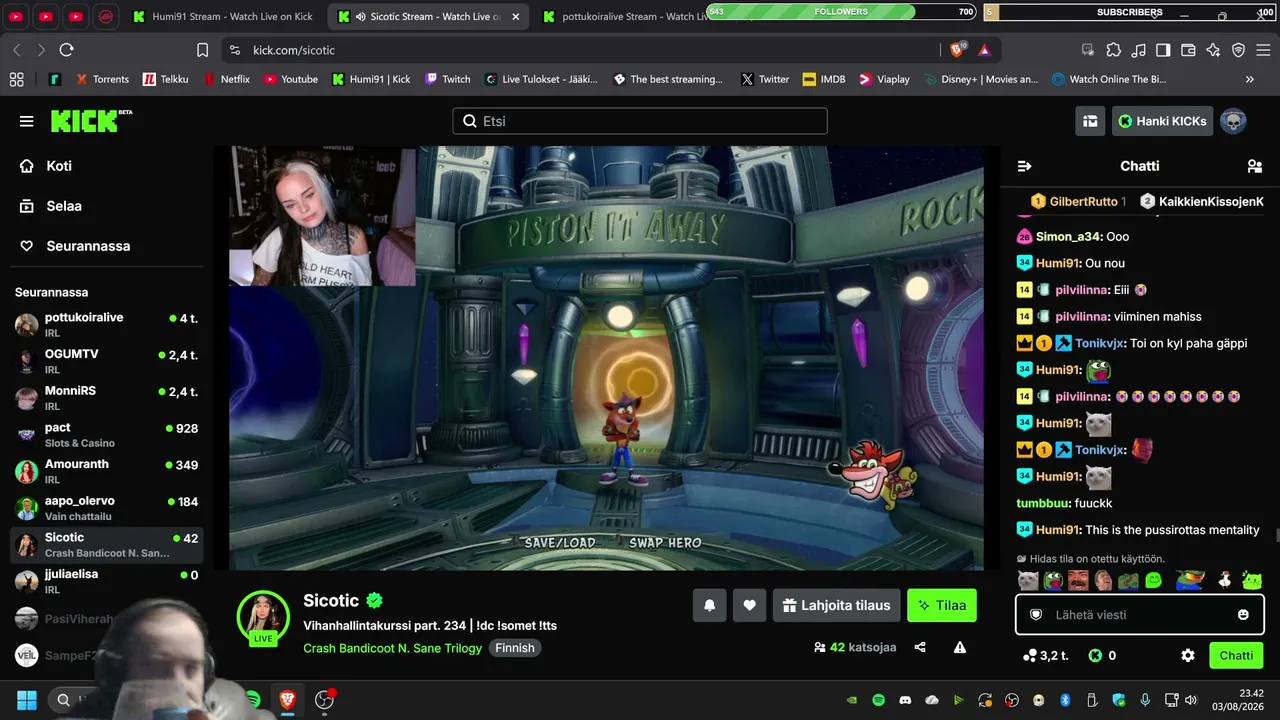Open IMDB bookmark

click(824, 79)
